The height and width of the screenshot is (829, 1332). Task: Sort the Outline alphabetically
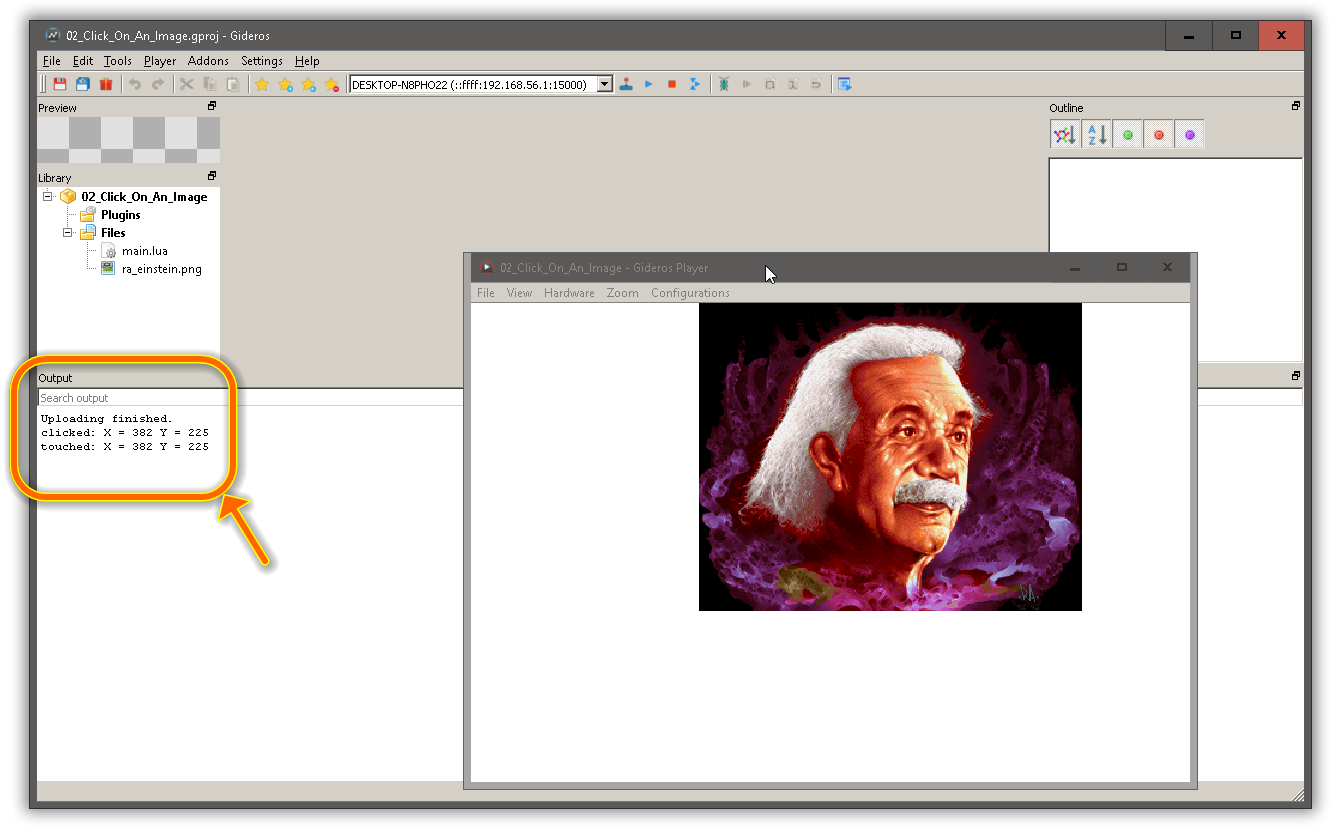[x=1096, y=133]
